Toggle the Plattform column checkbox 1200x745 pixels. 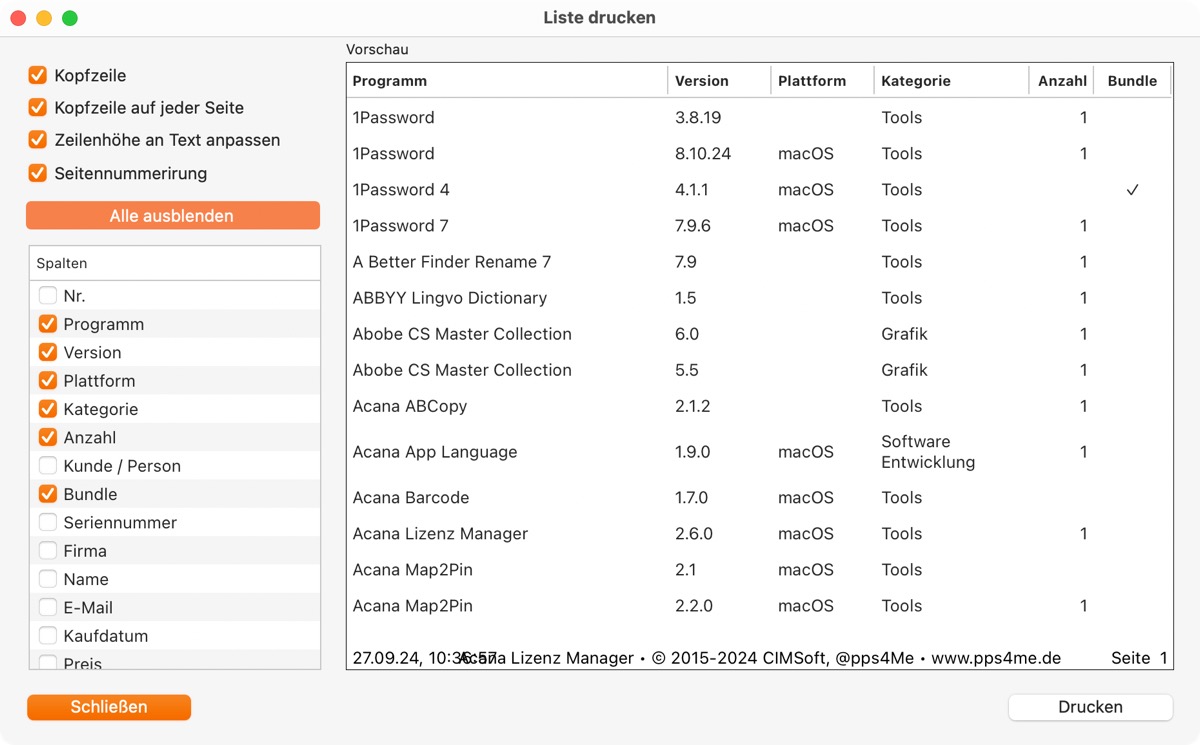[x=48, y=381]
